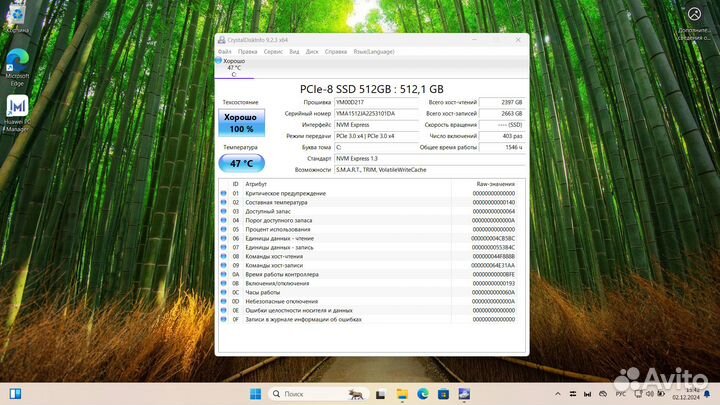Open Huawei PC Manager desktop shortcut
Viewport: 720px width, 405px height.
[x=17, y=113]
